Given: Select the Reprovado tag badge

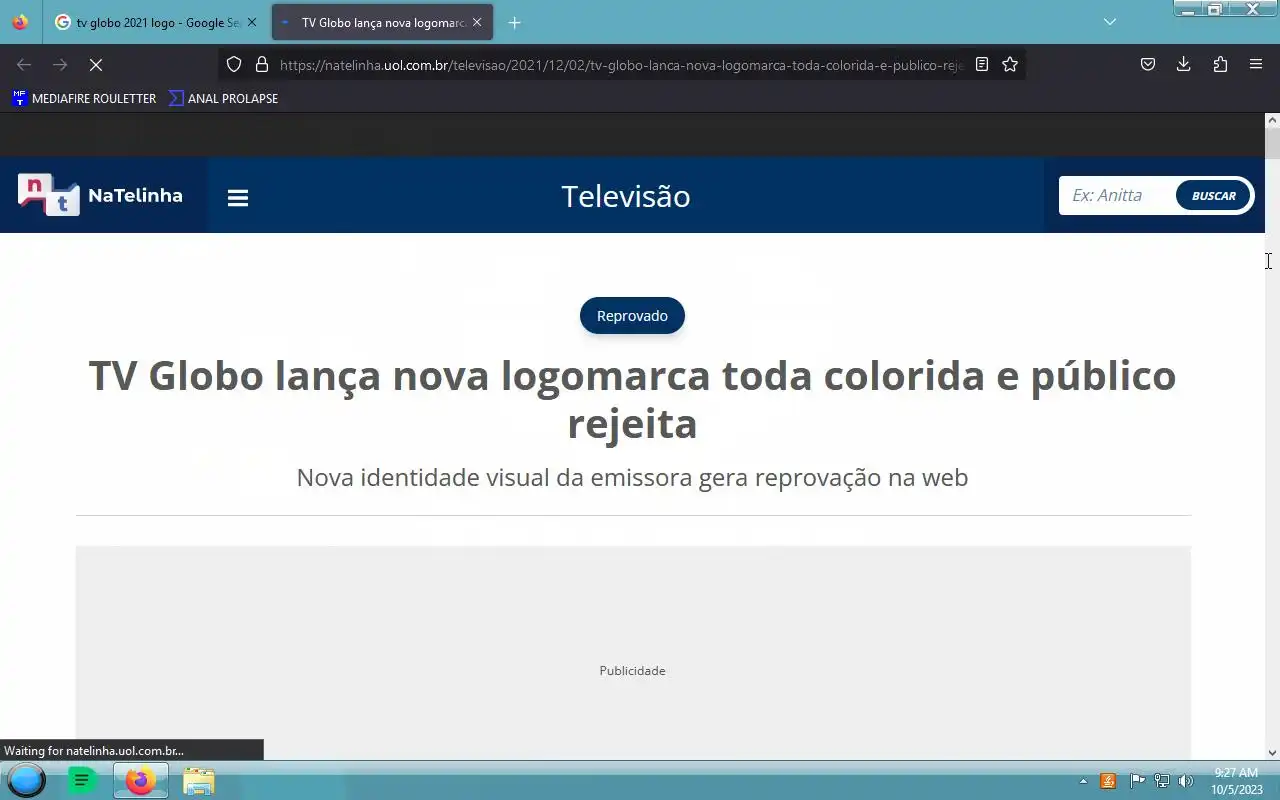Looking at the screenshot, I should point(632,316).
